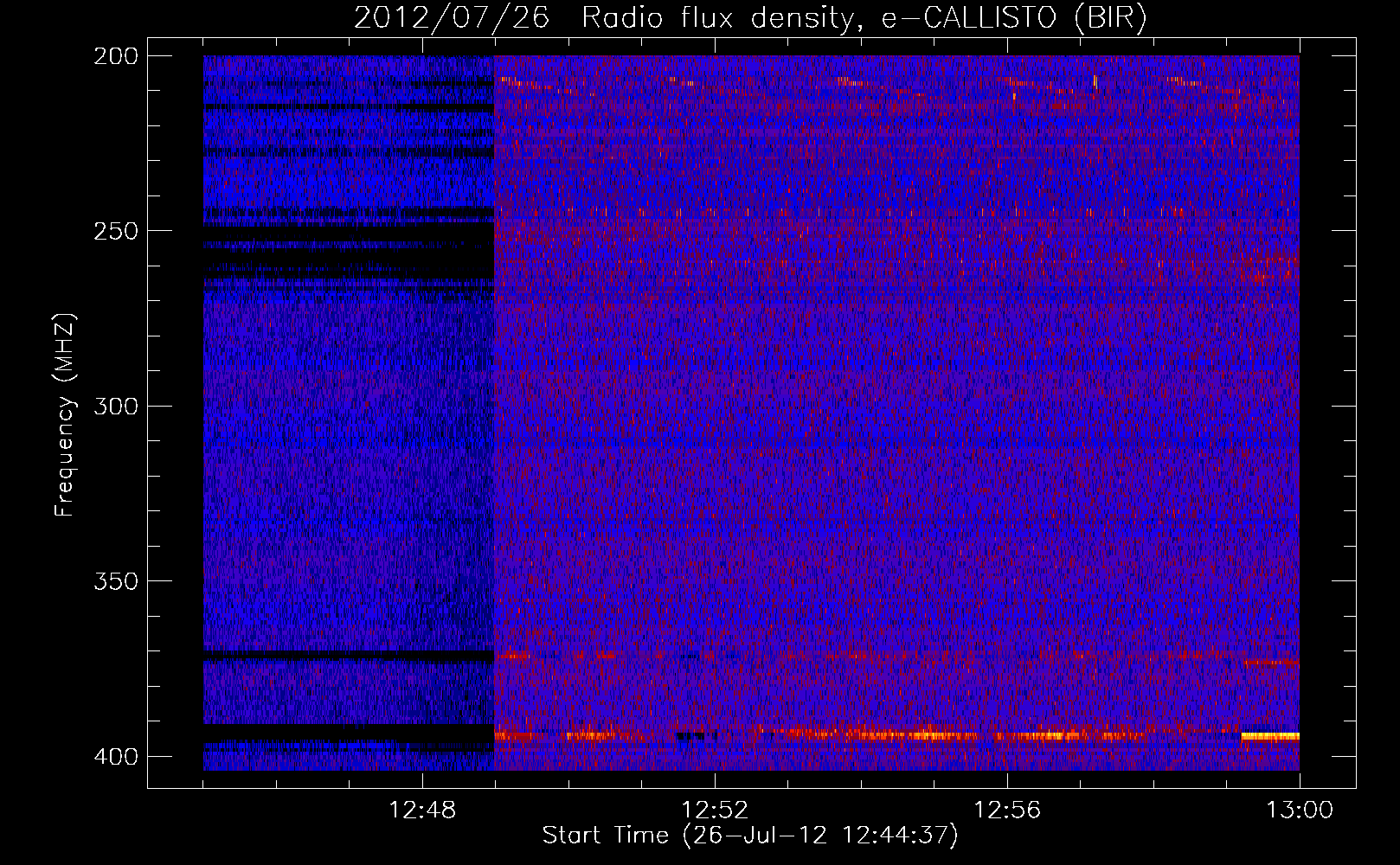The width and height of the screenshot is (1400, 865).
Task: Click the "Start Time (26-Jul-12 12:44:37)" label
Action: (x=750, y=836)
